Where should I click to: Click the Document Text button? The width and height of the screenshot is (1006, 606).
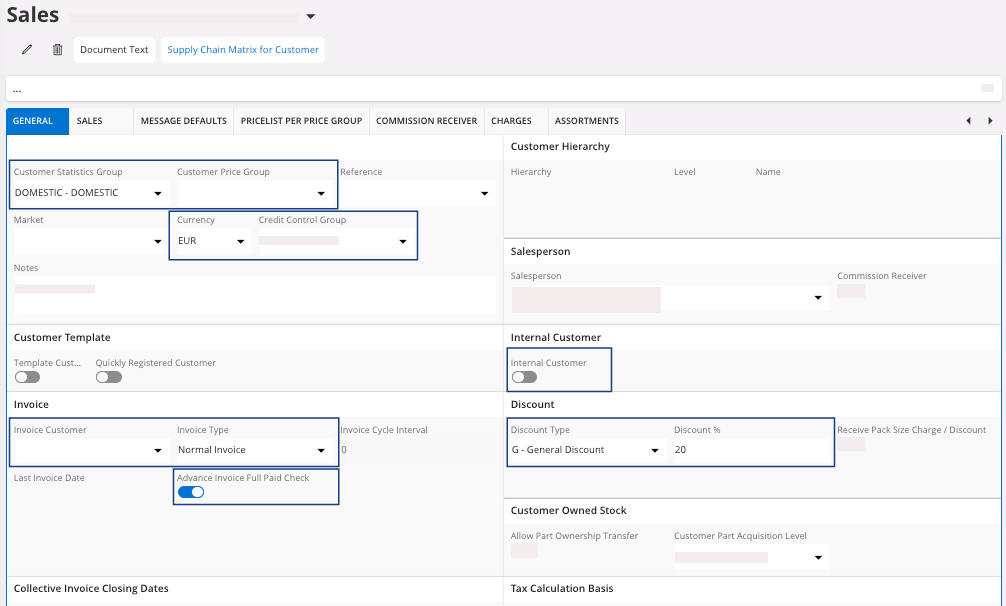pyautogui.click(x=114, y=50)
